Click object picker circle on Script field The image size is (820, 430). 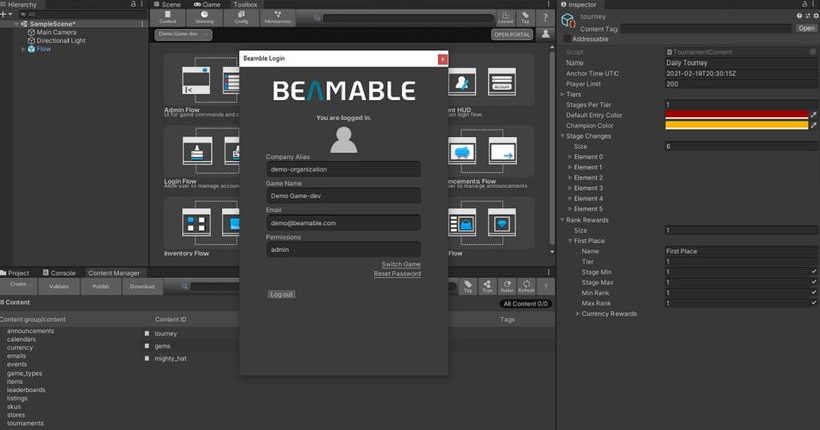pyautogui.click(x=813, y=52)
